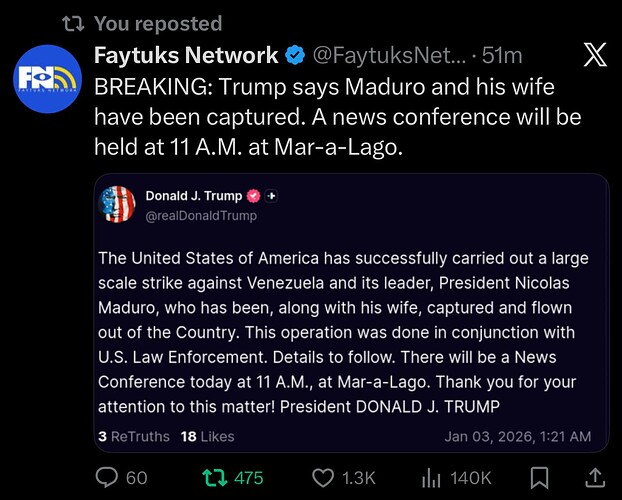Click red verified badge beside Donald J. Trump
This screenshot has width=622, height=500.
click(254, 196)
